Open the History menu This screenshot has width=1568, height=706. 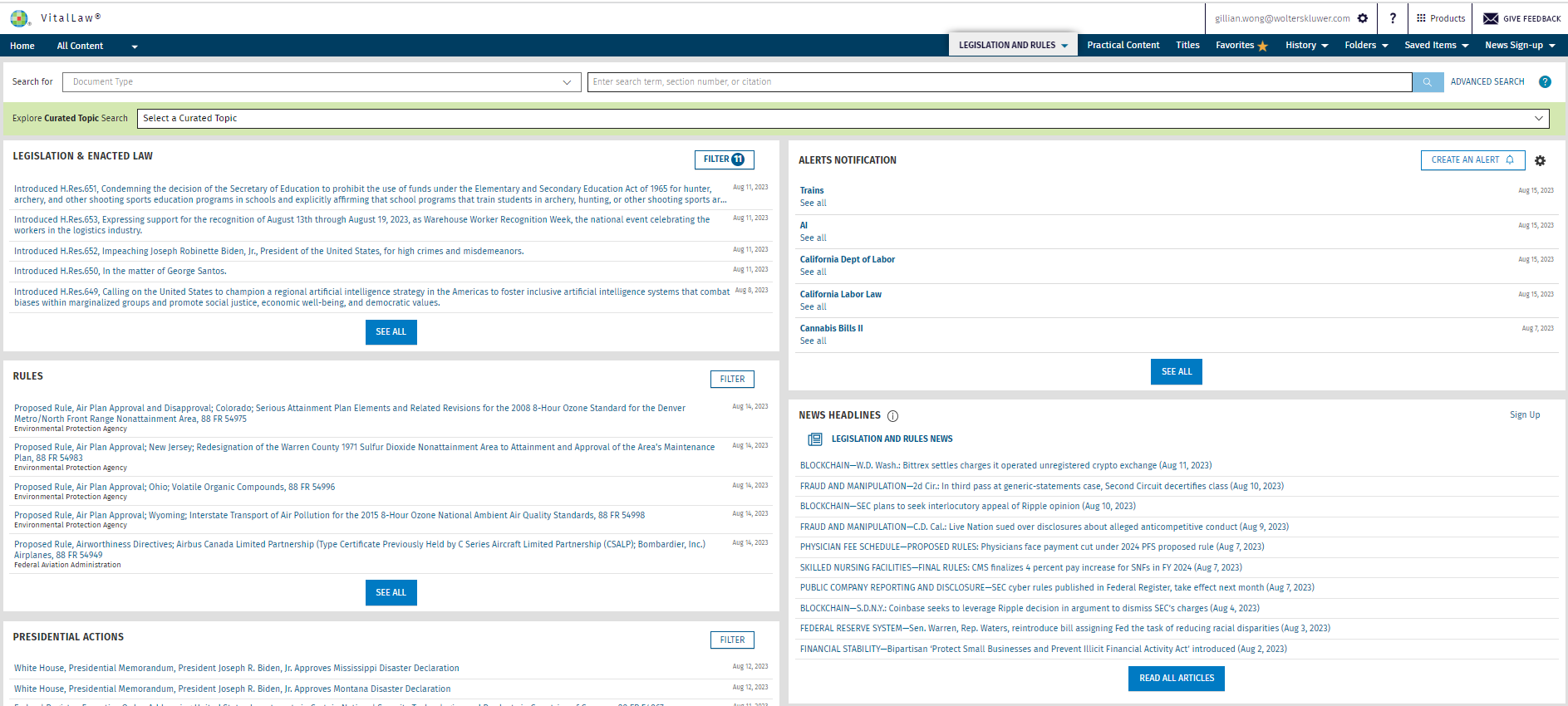1306,46
